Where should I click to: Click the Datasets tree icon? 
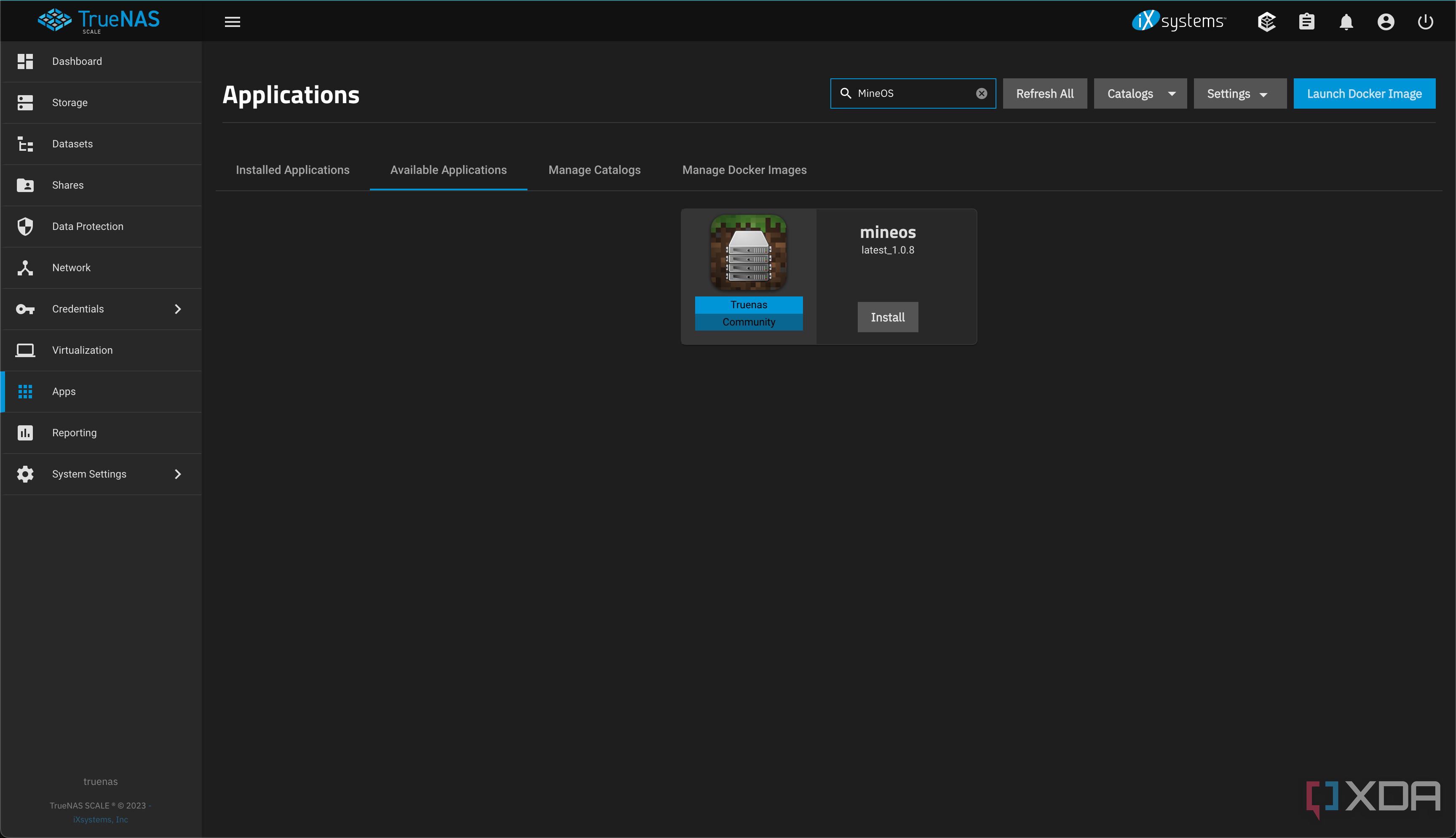point(25,144)
